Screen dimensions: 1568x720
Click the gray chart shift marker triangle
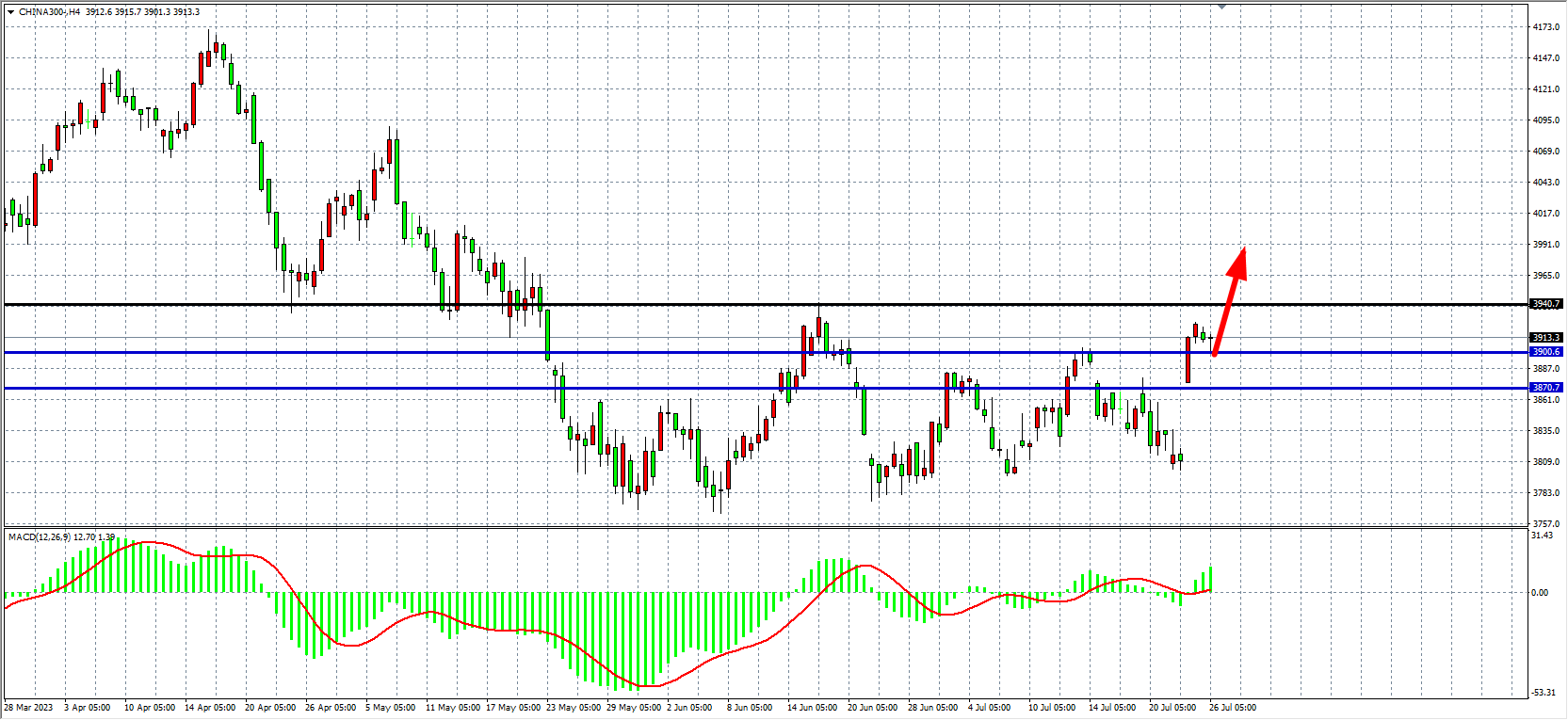pyautogui.click(x=1221, y=7)
